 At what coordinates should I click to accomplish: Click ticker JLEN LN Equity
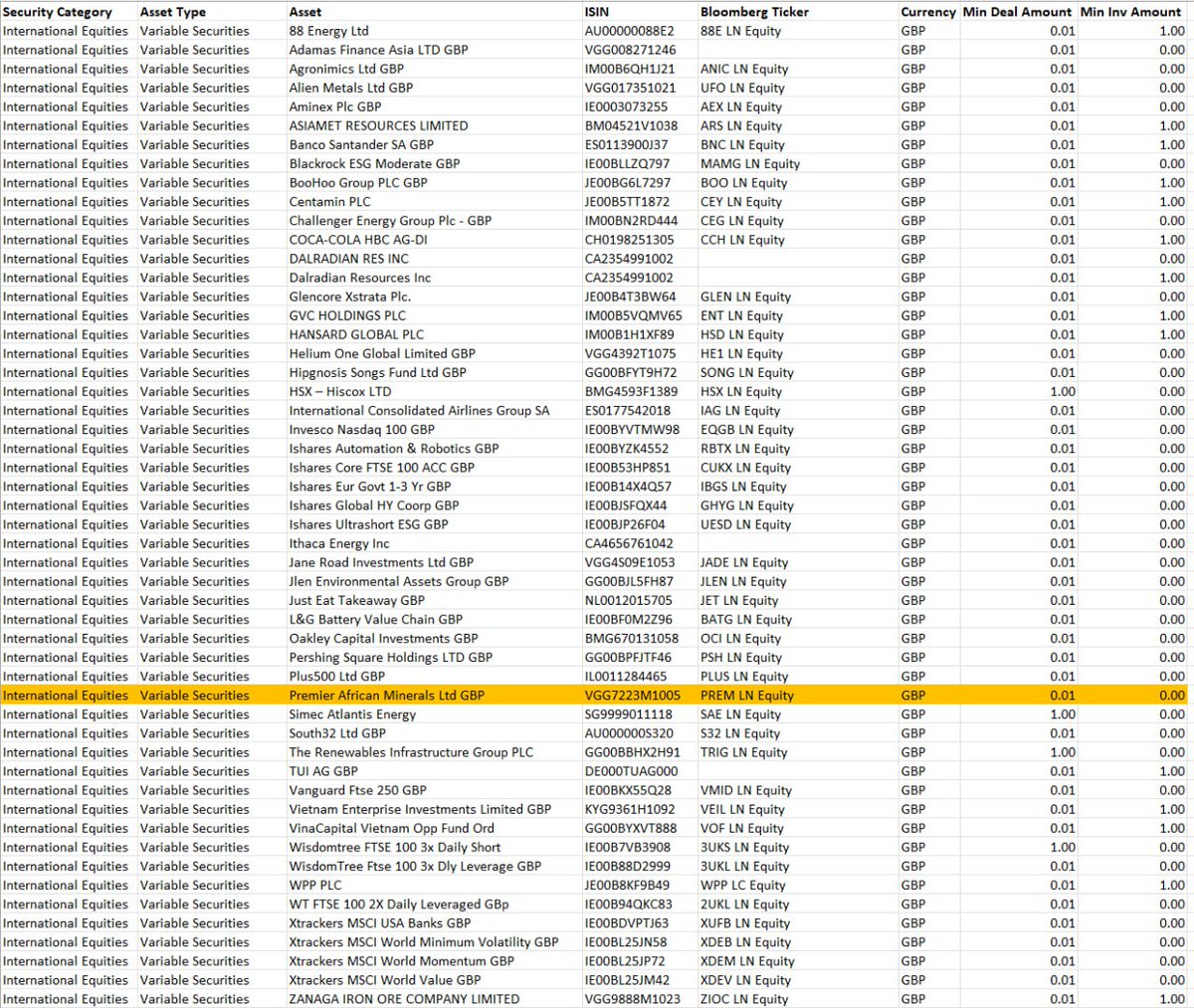pos(743,581)
